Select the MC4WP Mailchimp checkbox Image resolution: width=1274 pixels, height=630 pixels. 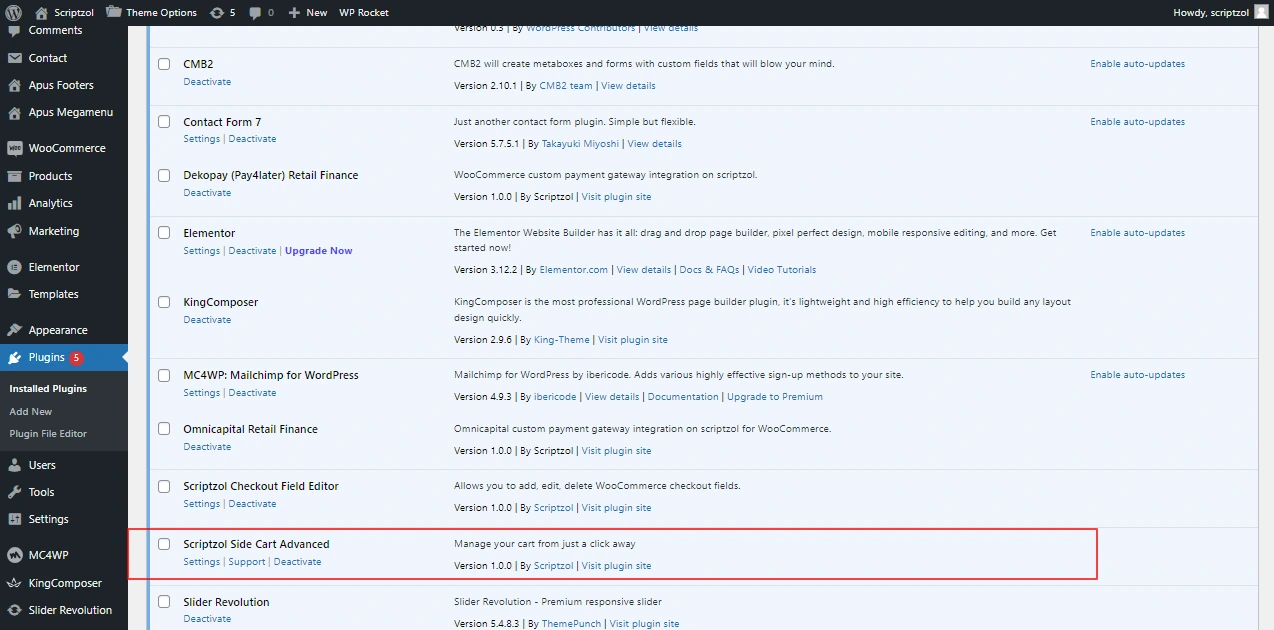[x=164, y=375]
